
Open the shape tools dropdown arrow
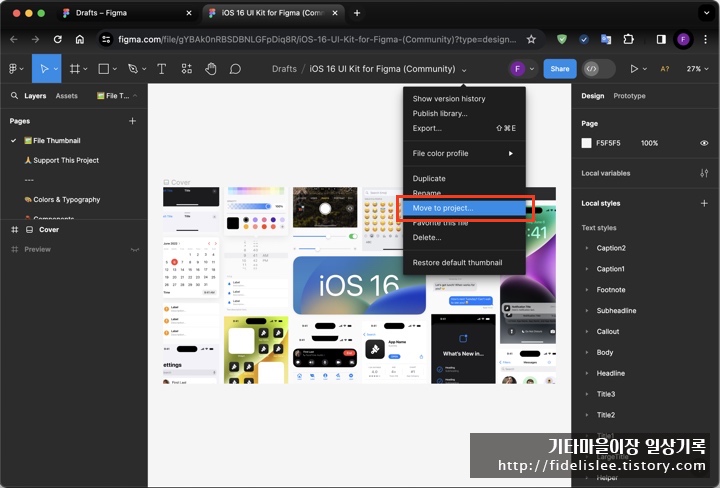point(114,69)
